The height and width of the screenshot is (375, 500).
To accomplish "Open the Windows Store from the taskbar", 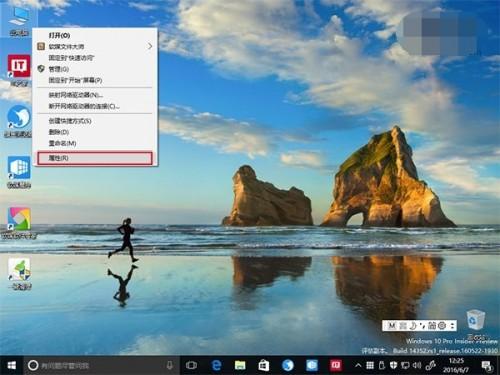I will (x=264, y=366).
